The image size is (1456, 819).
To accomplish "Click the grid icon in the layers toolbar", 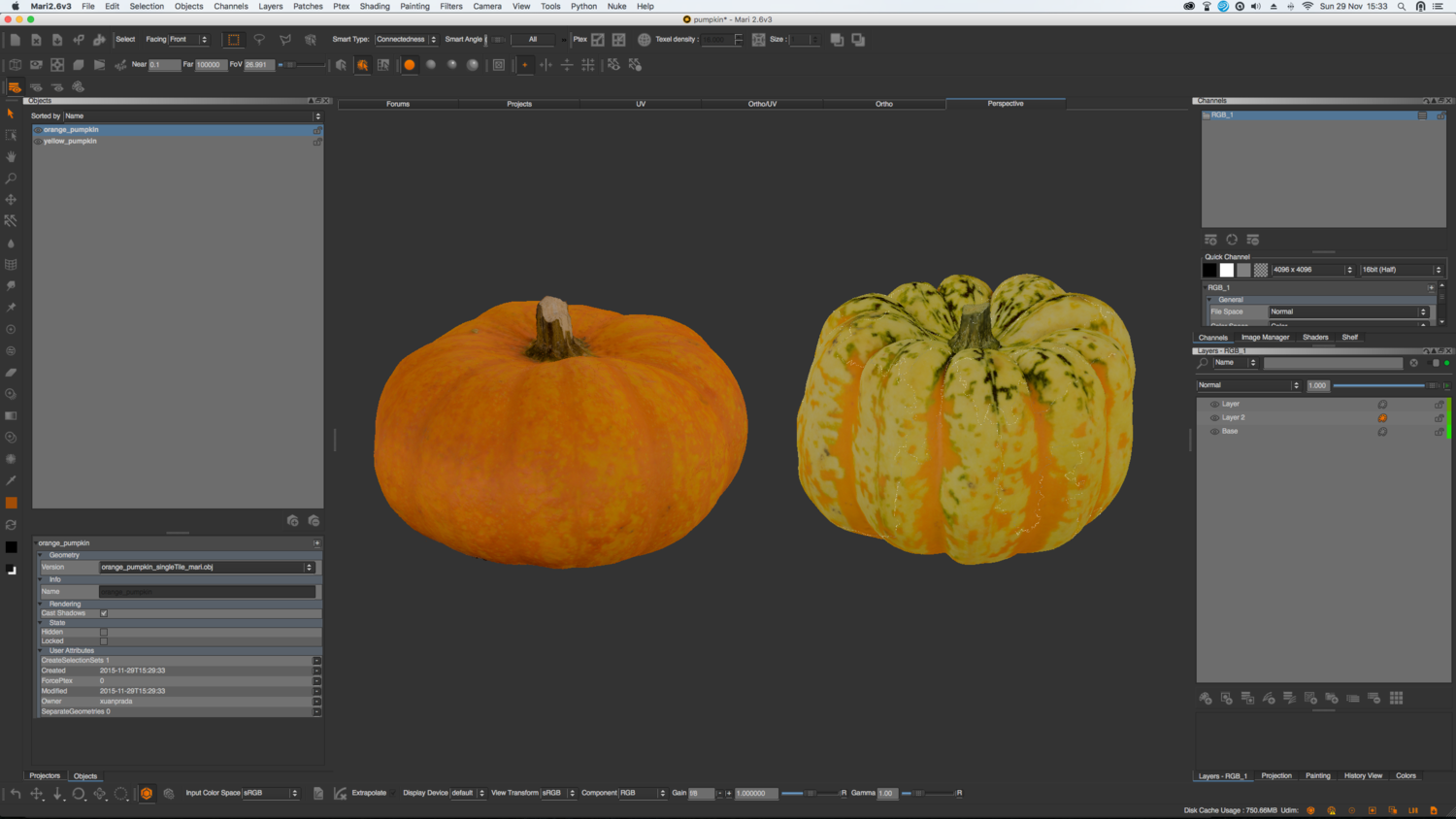I will [x=1396, y=698].
